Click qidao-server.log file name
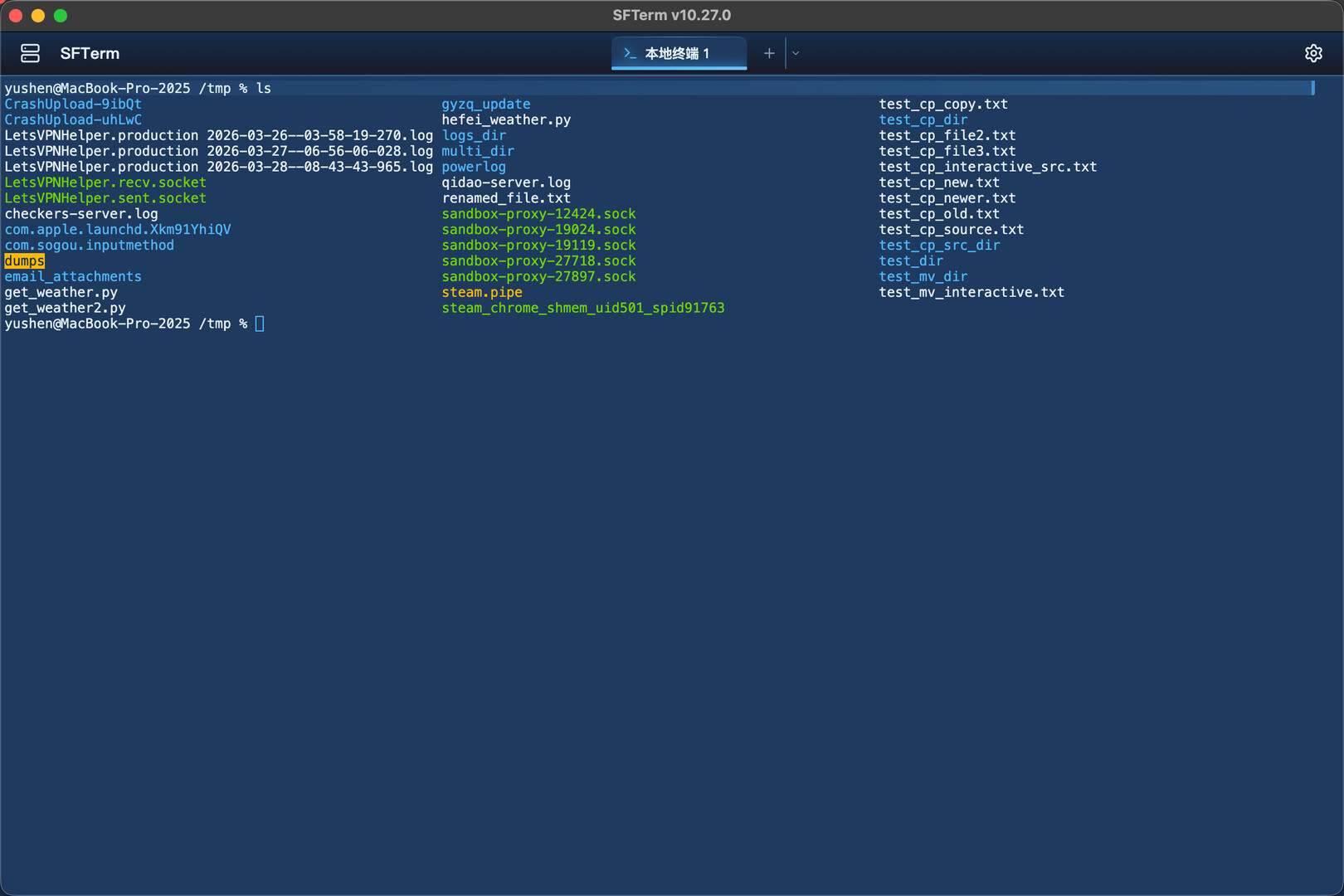 [506, 183]
